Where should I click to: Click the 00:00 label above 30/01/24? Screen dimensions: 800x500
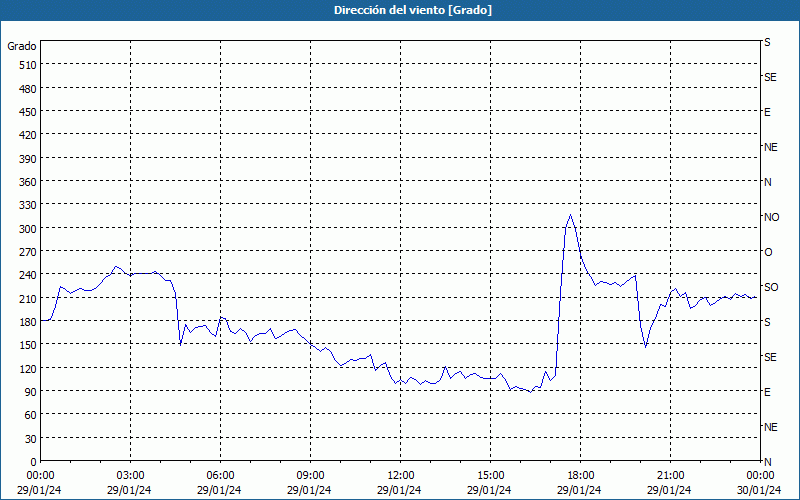click(760, 476)
